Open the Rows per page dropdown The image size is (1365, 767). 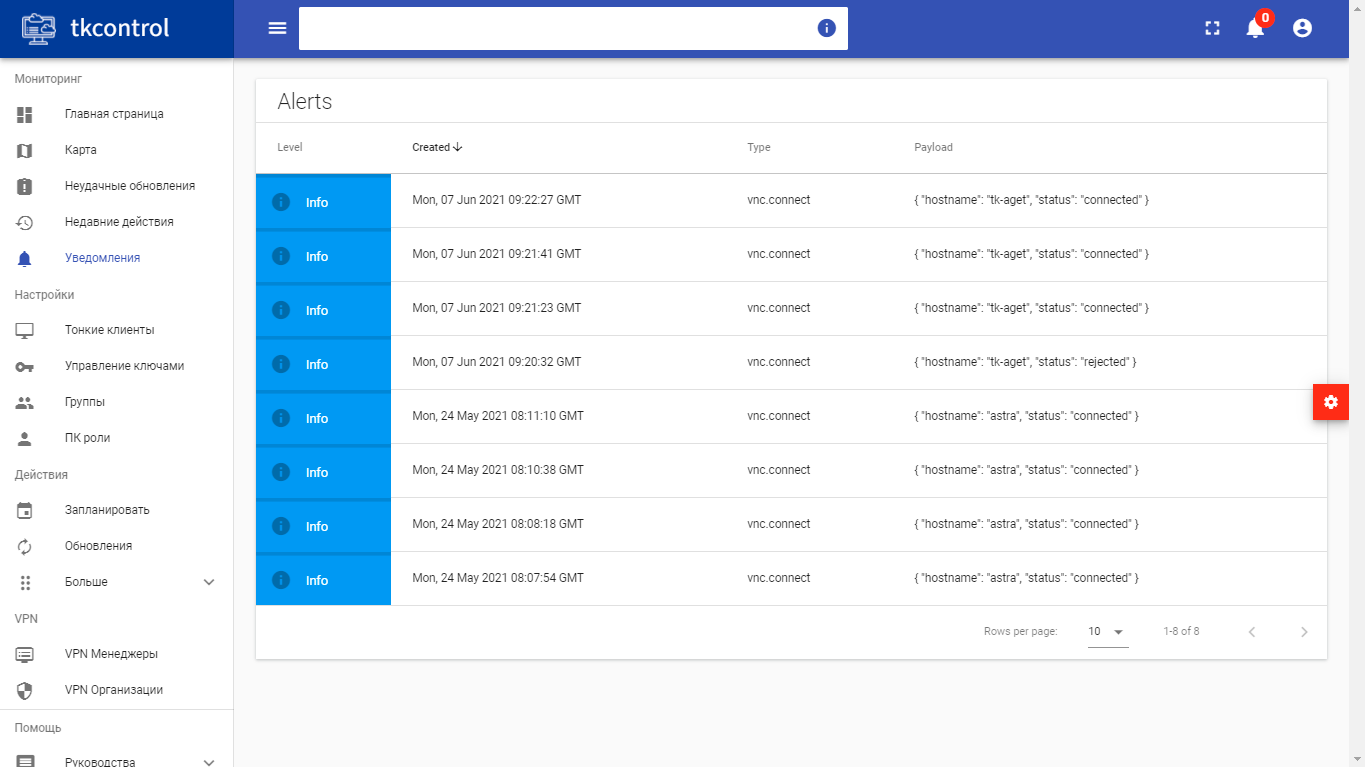(1107, 632)
